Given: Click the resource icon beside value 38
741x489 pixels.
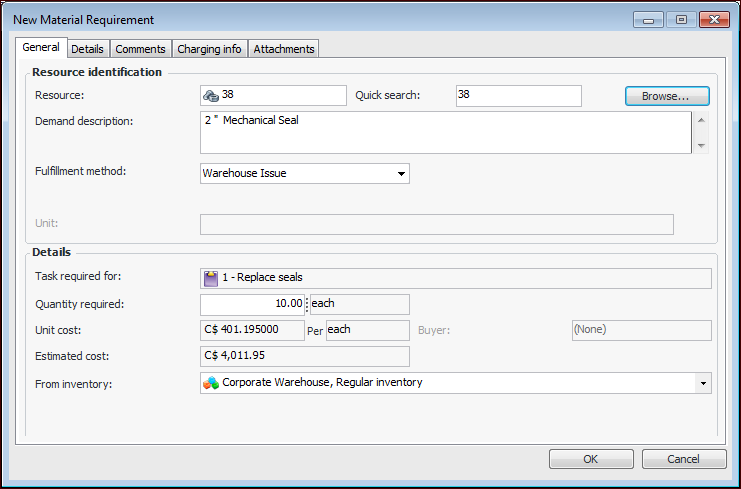Looking at the screenshot, I should [x=211, y=96].
